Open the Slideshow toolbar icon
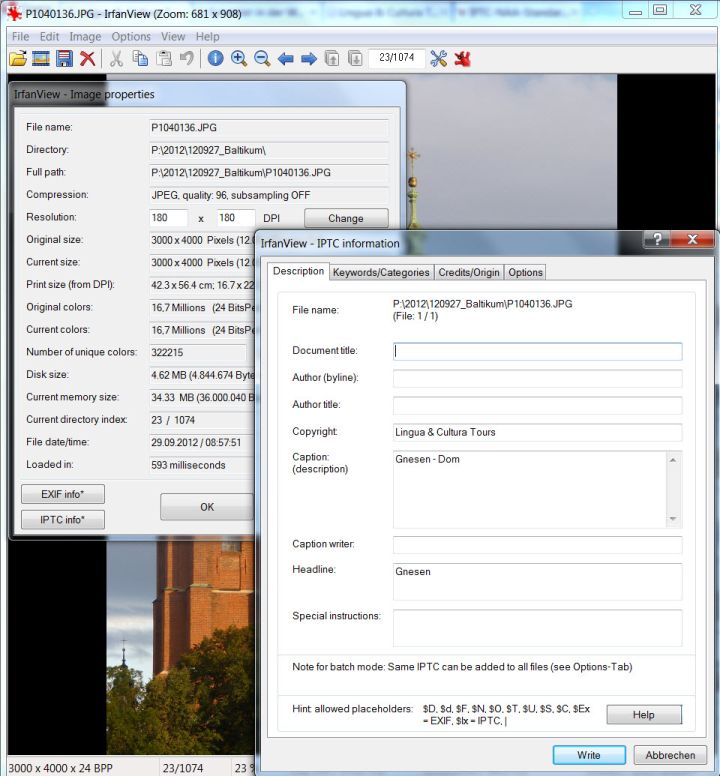 (41, 58)
